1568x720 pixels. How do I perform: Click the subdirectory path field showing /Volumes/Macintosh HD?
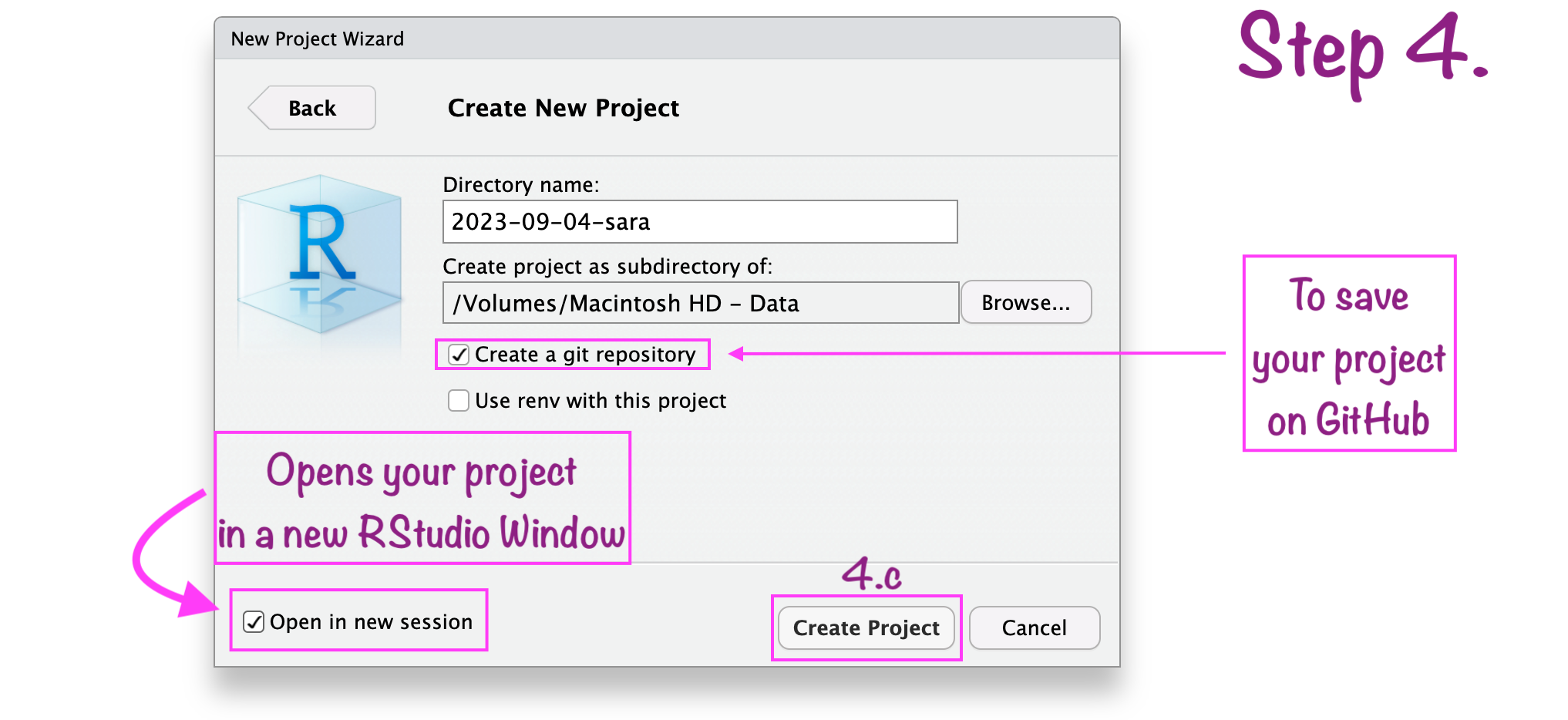coord(699,303)
